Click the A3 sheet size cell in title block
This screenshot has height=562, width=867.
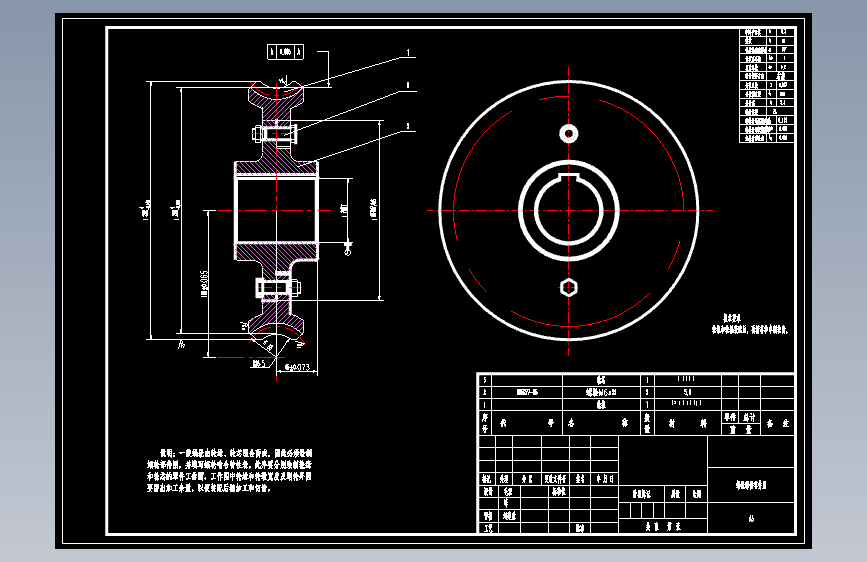tap(751, 518)
